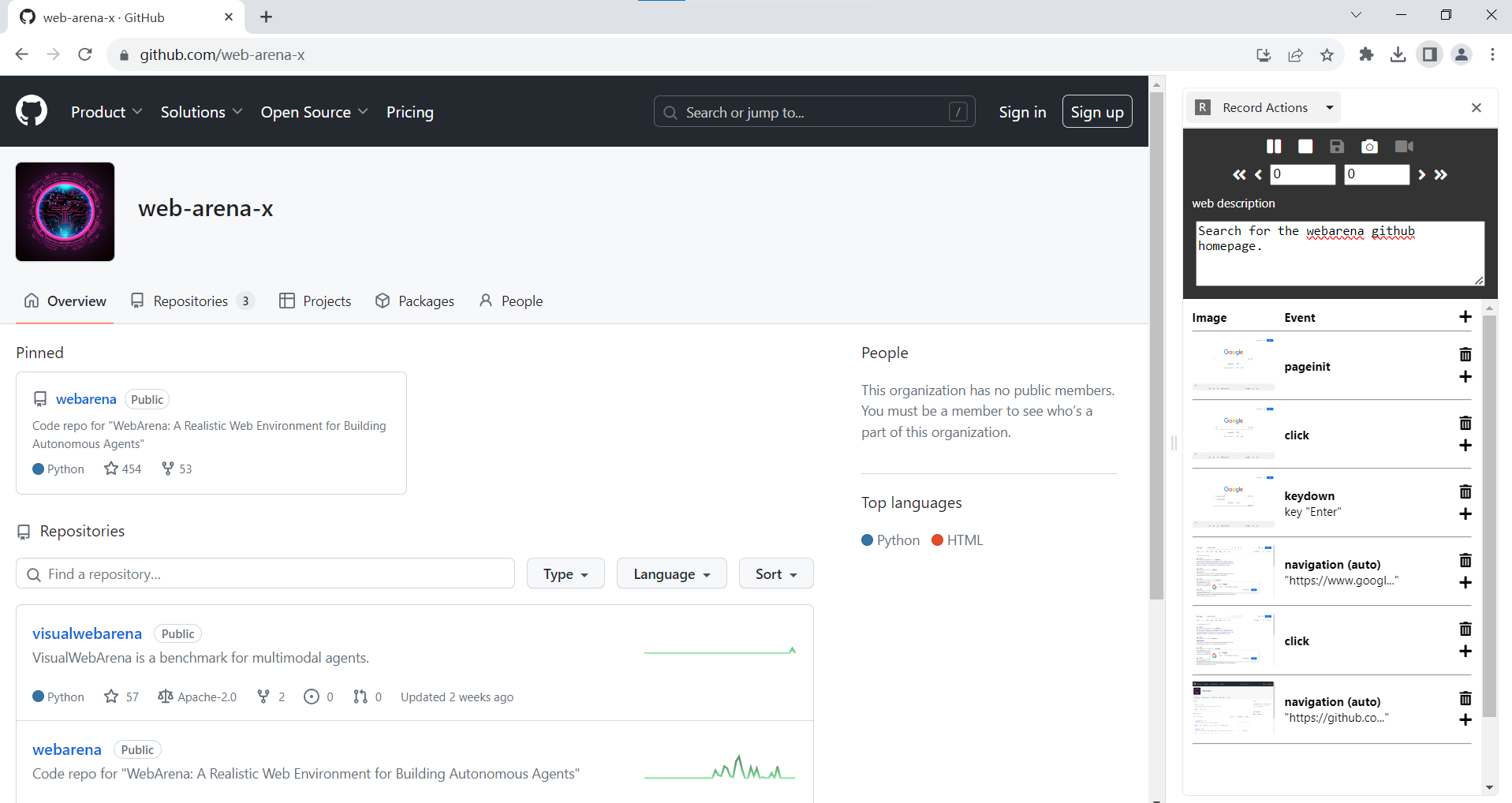
Task: Take a screenshot with the camera icon
Action: [x=1369, y=147]
